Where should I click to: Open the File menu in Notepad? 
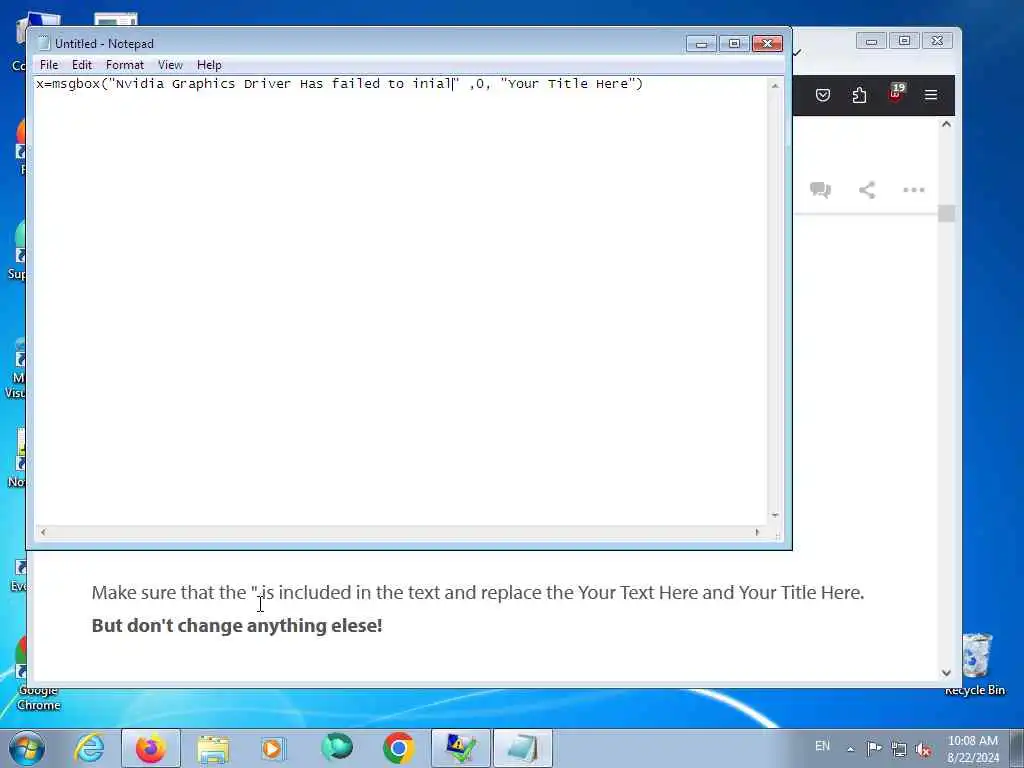point(49,65)
